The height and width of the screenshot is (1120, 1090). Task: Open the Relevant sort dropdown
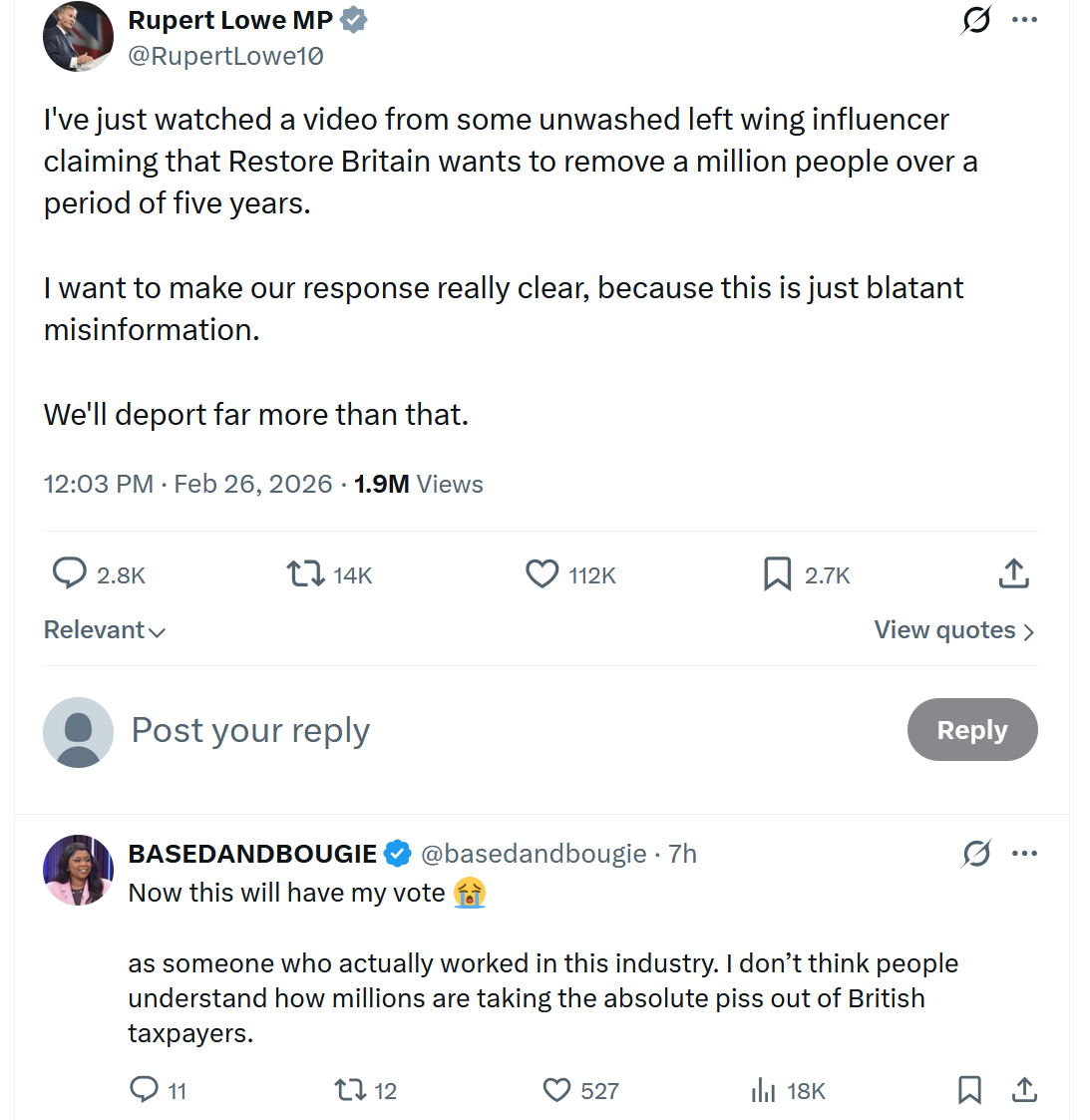[105, 630]
